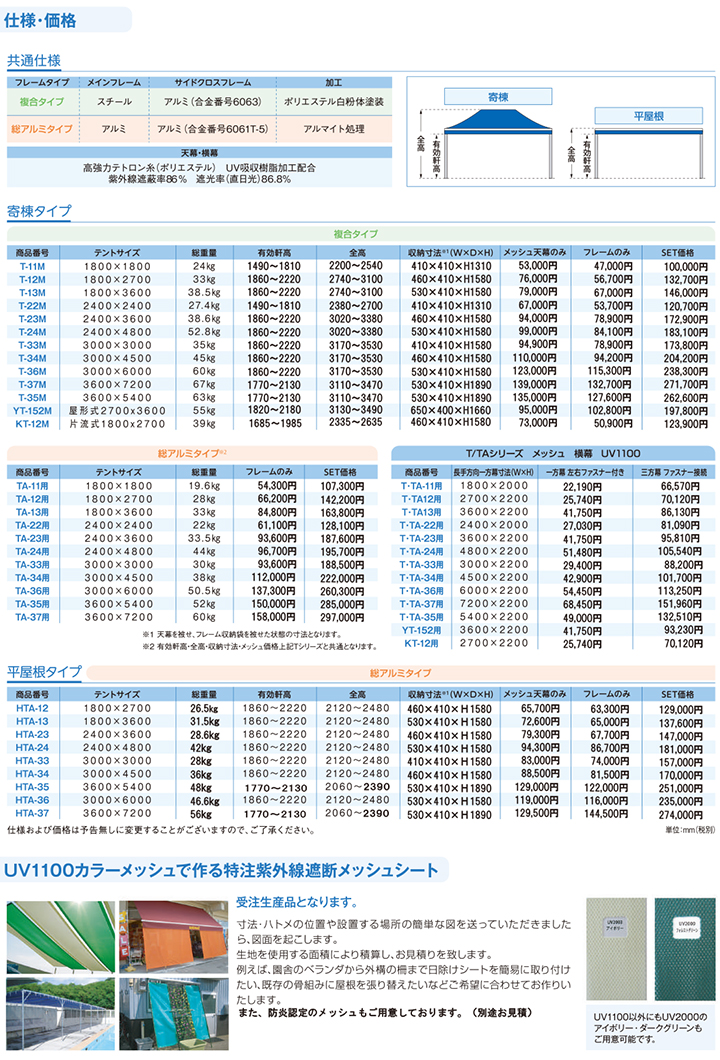
Task: Click TA-36用 frame price 137,300円
Action: tap(273, 591)
